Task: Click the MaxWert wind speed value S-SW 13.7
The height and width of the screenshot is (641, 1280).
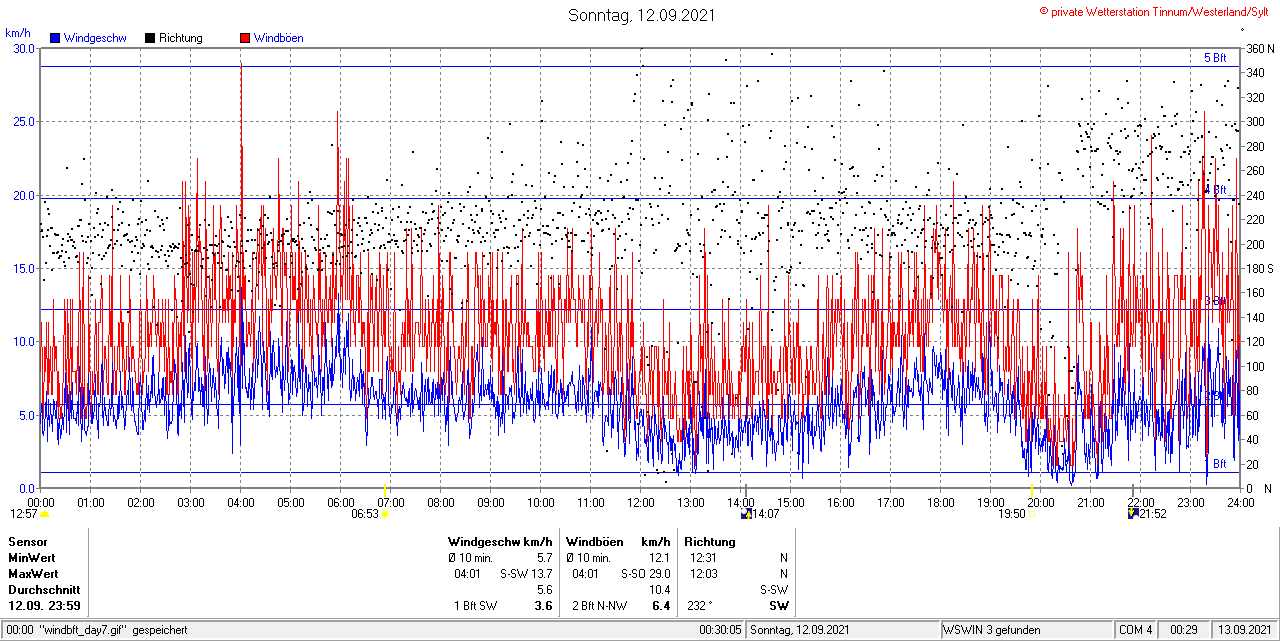Action: click(x=526, y=574)
